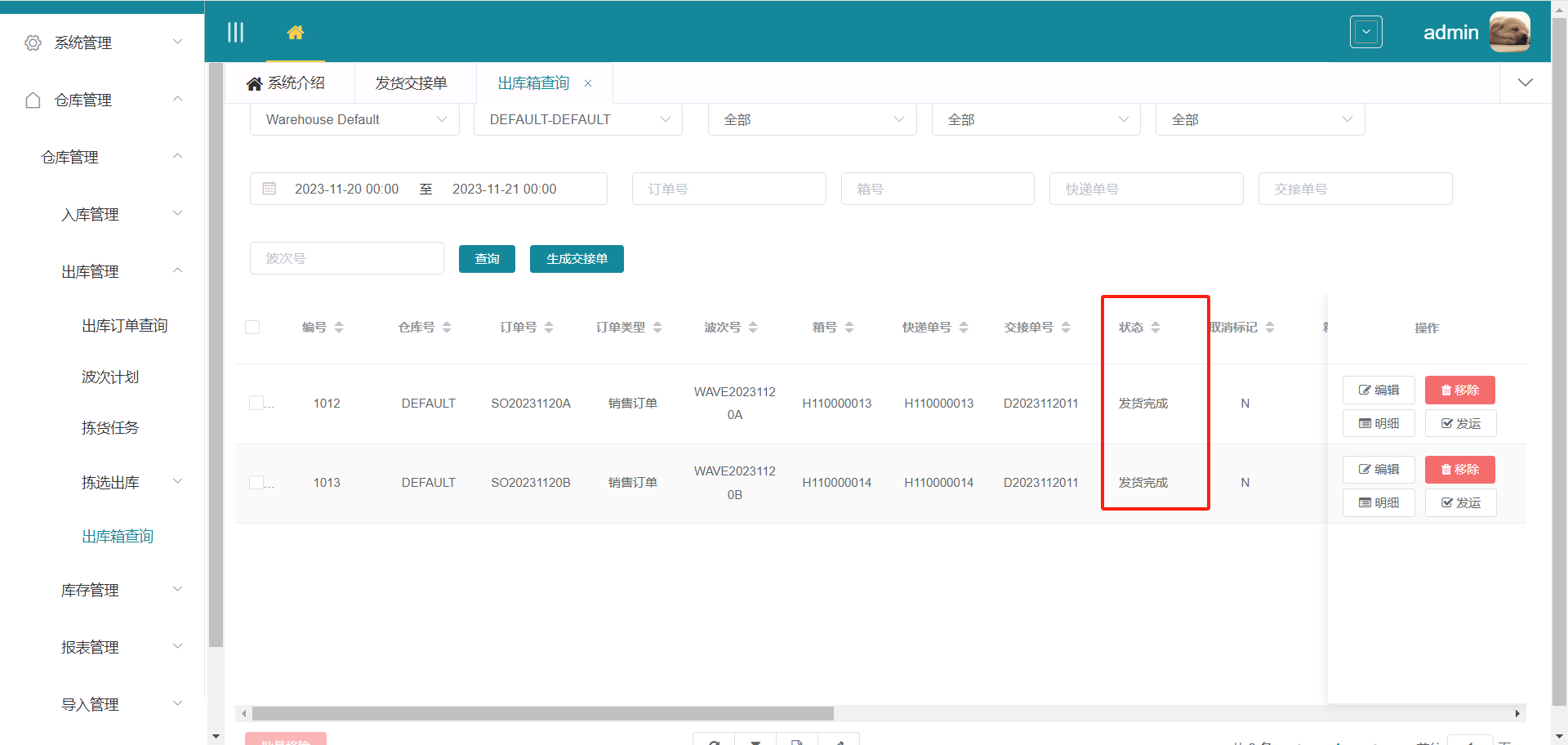This screenshot has height=745, width=1568.
Task: Sort by 编号 using its sort arrows
Action: (340, 327)
